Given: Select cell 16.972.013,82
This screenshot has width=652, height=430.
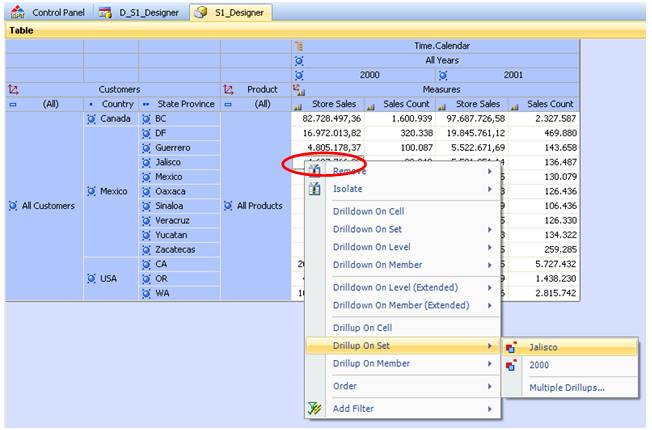Looking at the screenshot, I should pos(328,133).
